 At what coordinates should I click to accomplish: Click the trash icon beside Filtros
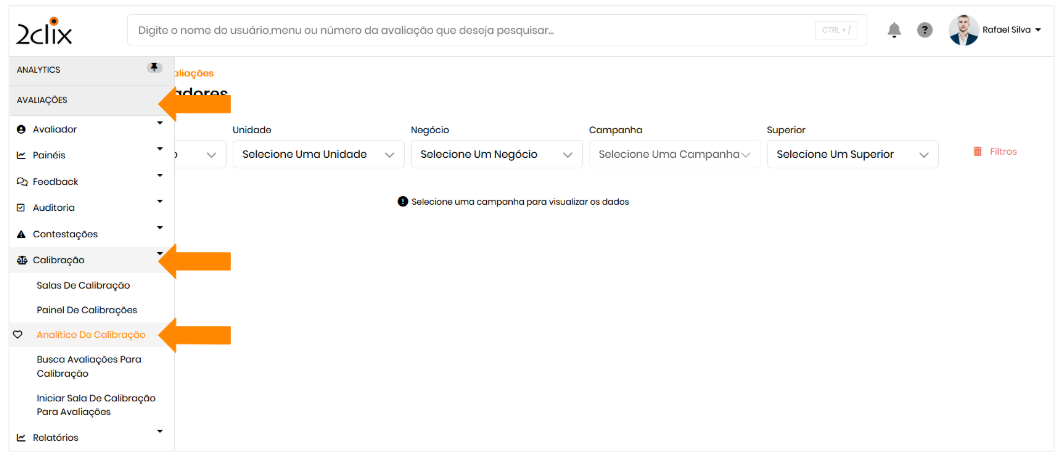(x=977, y=152)
